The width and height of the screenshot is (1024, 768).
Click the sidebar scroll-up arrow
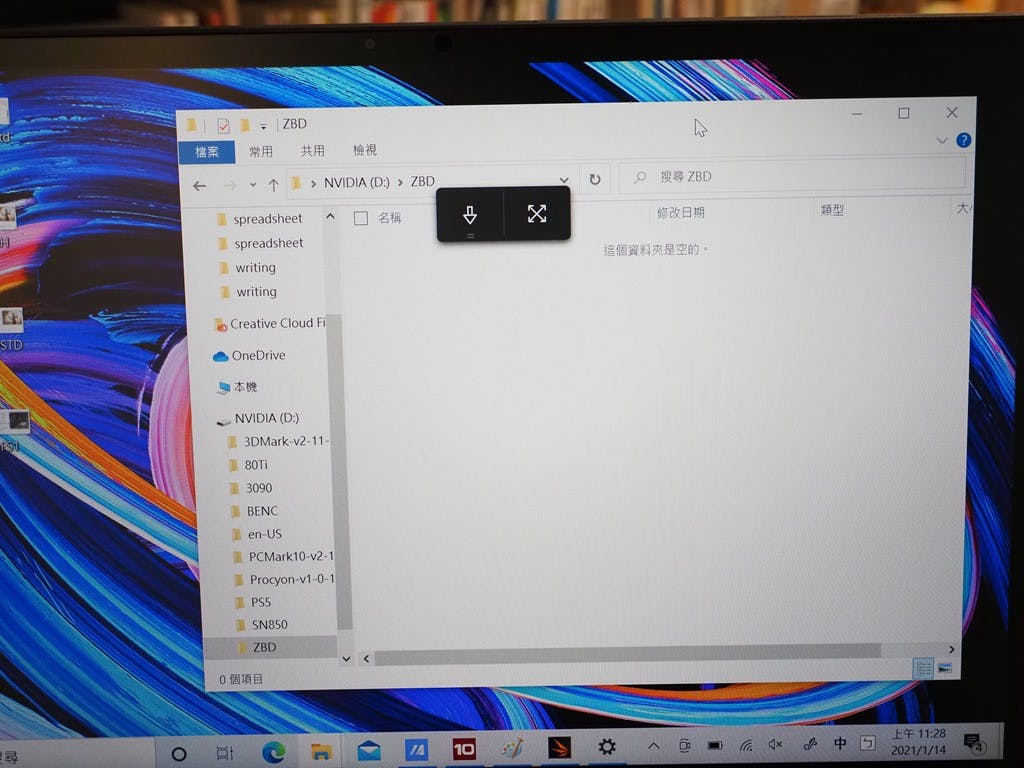[x=330, y=216]
